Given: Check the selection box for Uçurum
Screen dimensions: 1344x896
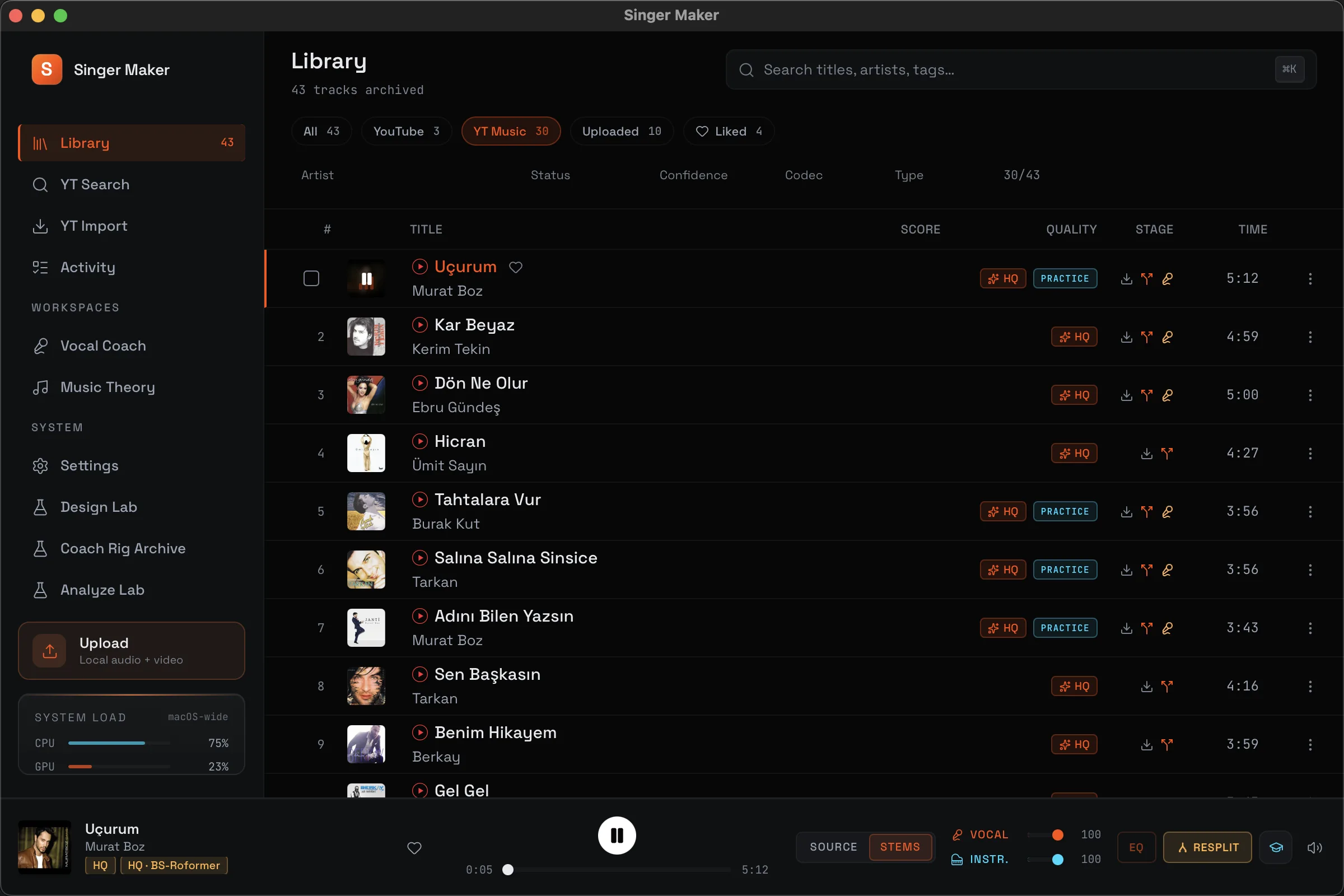Looking at the screenshot, I should (x=311, y=278).
